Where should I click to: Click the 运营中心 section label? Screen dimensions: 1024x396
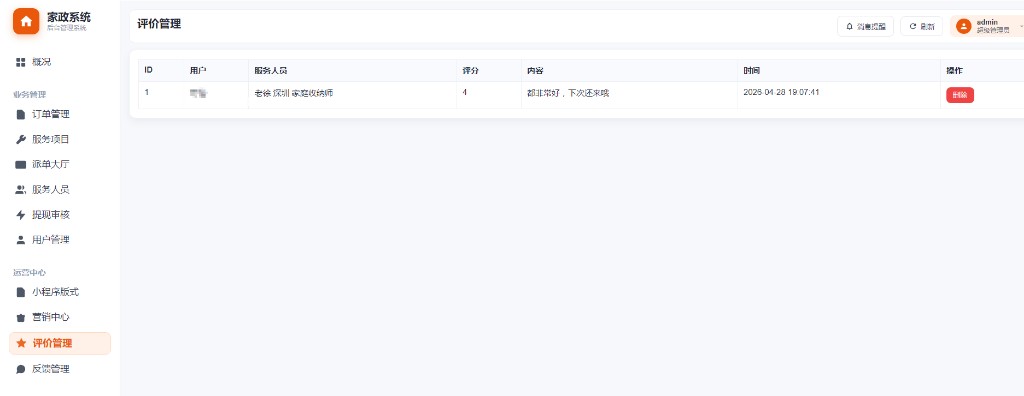[29, 272]
